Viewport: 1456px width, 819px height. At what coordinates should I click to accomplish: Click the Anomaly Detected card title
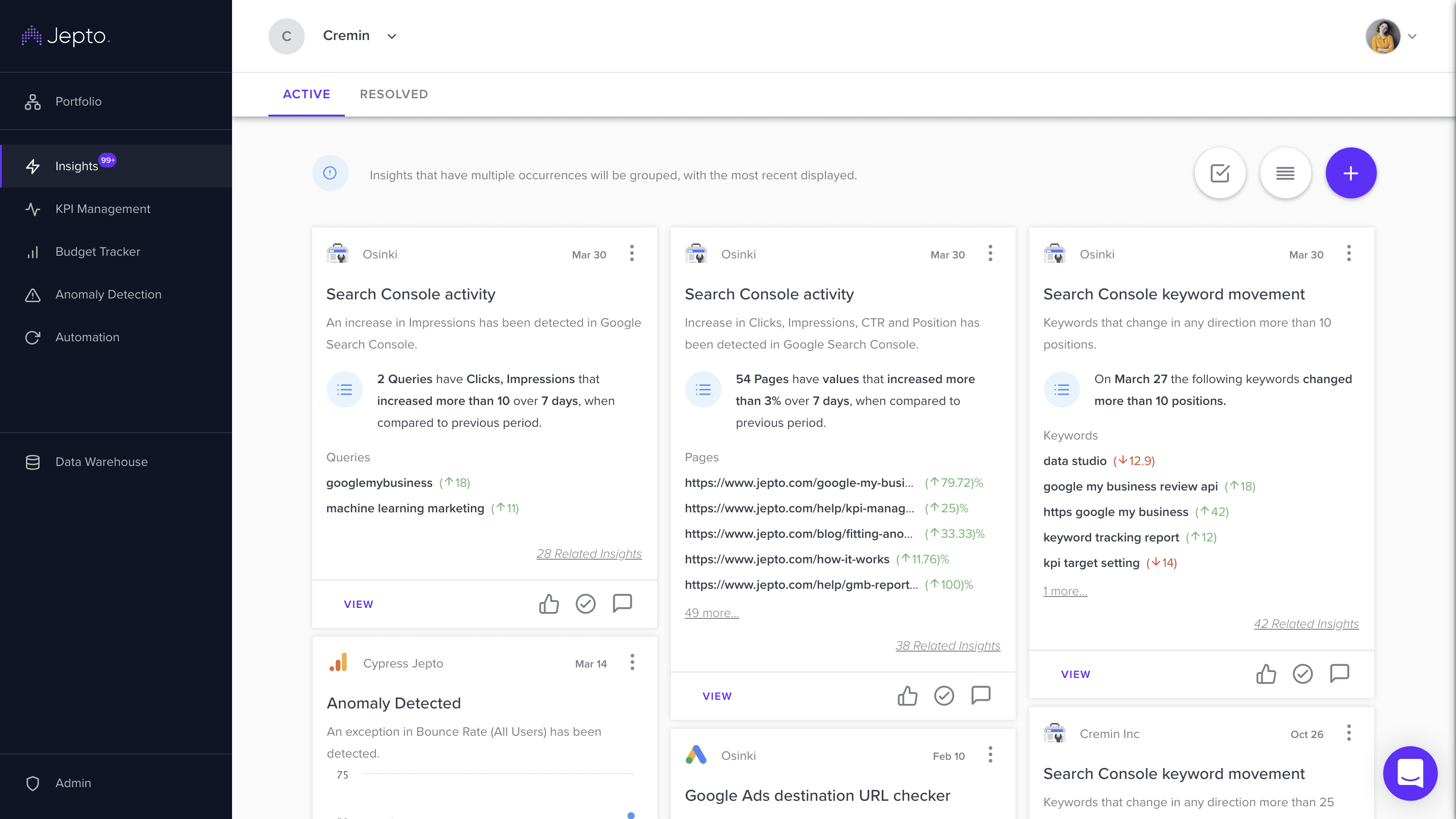(x=394, y=703)
